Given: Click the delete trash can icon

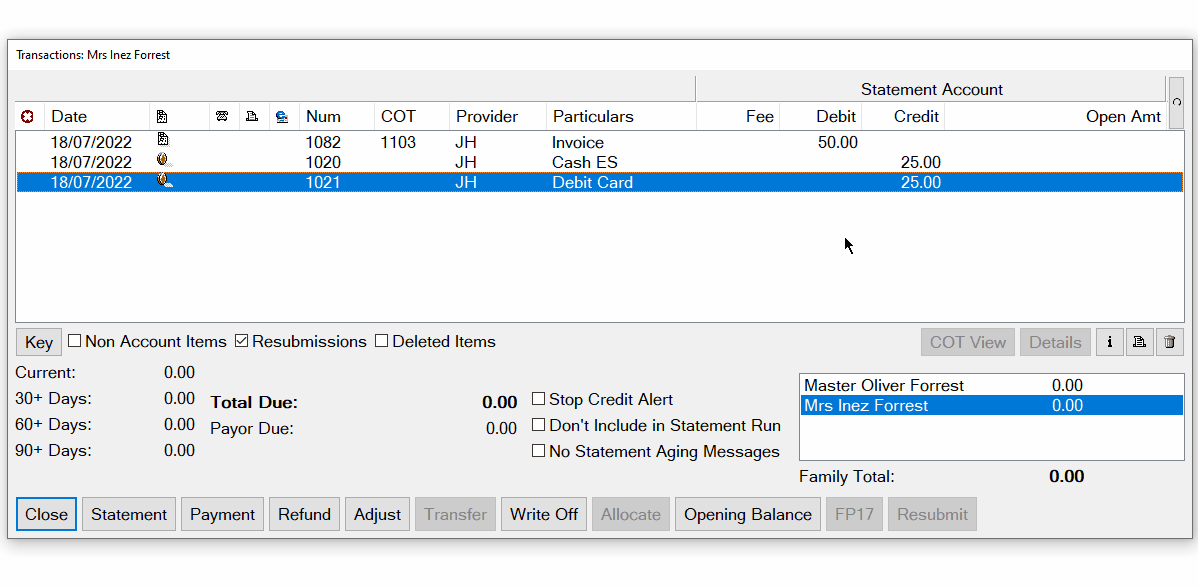Looking at the screenshot, I should click(1169, 342).
